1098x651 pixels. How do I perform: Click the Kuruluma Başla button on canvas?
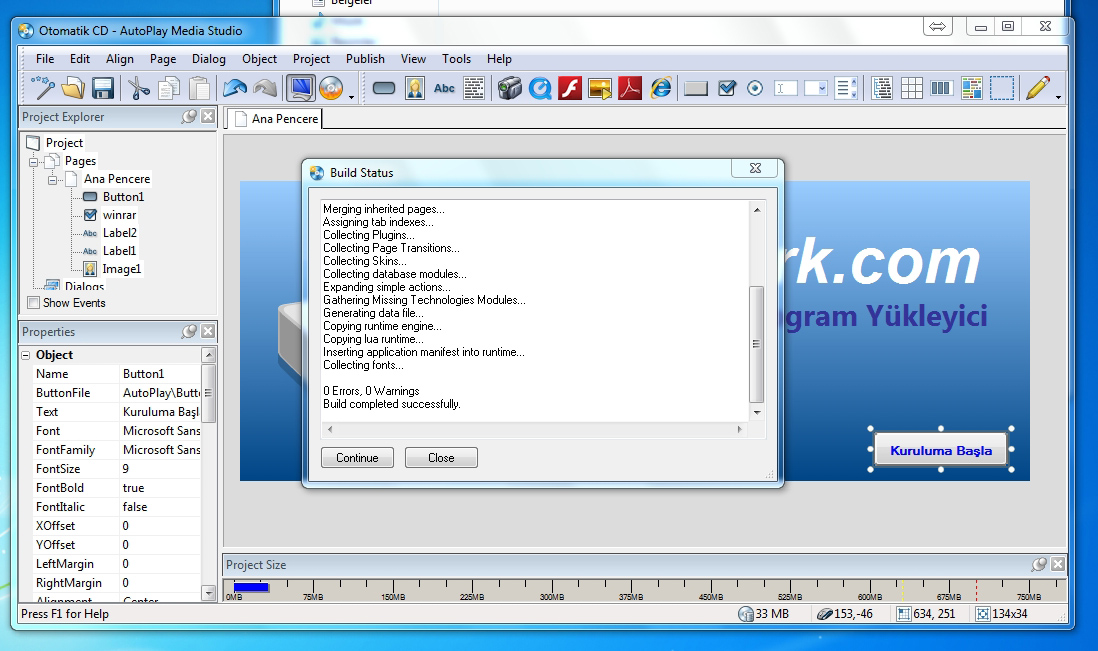(940, 450)
